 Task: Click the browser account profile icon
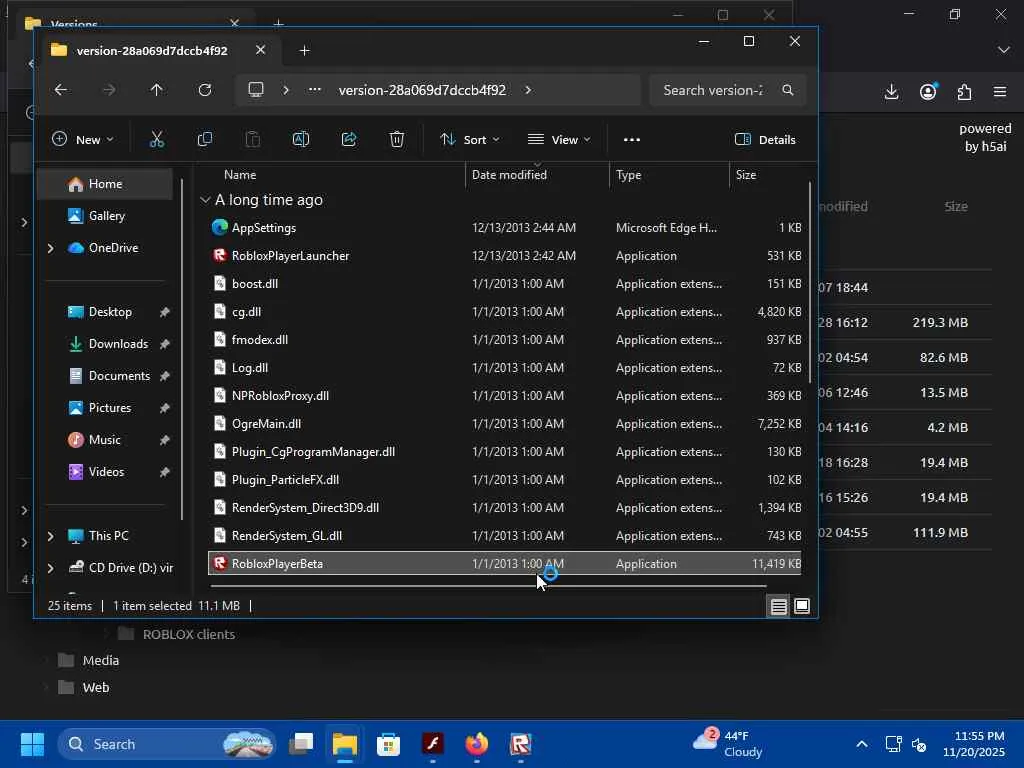(928, 91)
